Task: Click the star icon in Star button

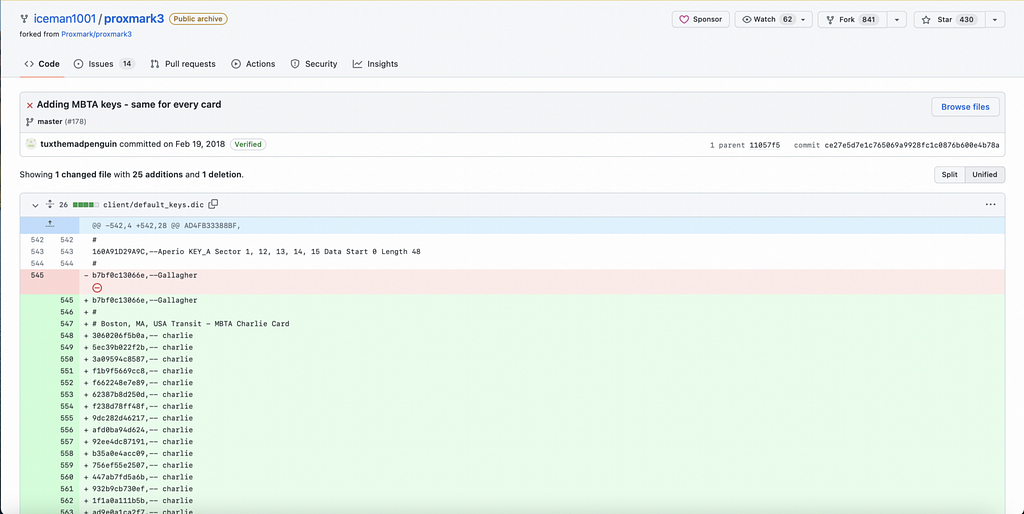Action: click(x=926, y=20)
